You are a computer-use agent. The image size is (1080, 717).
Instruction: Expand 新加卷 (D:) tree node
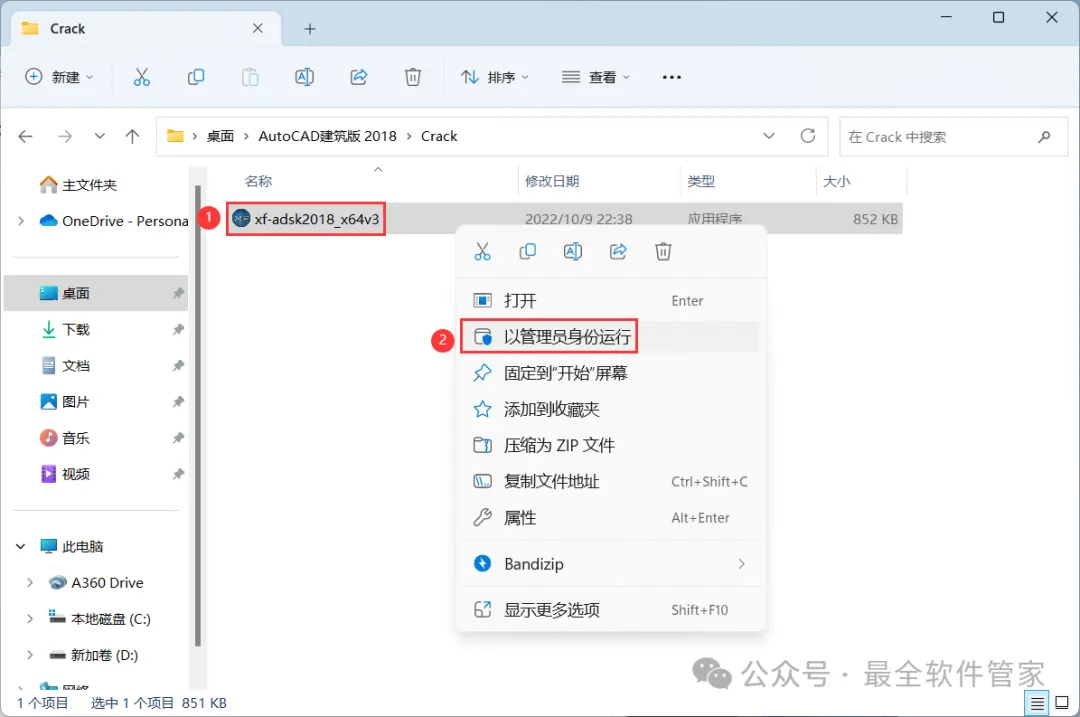30,655
